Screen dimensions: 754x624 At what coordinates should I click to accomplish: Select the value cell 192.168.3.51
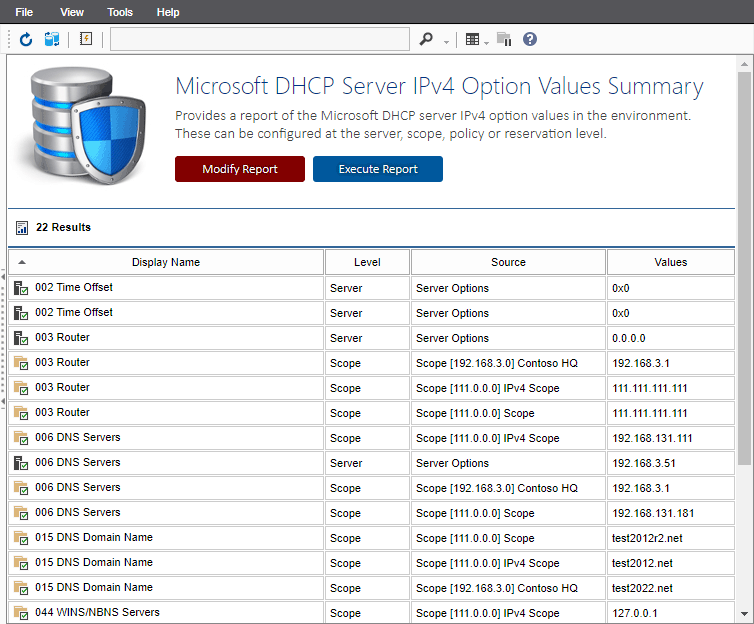[x=671, y=463]
